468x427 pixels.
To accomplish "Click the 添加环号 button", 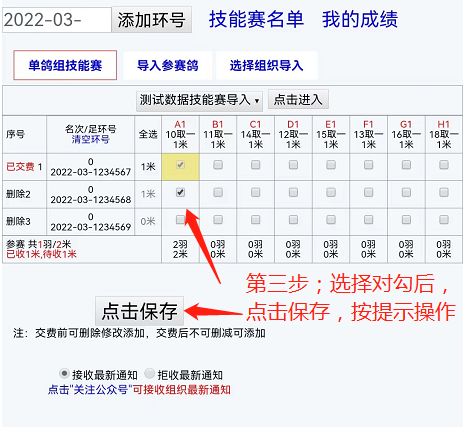I will (x=152, y=20).
